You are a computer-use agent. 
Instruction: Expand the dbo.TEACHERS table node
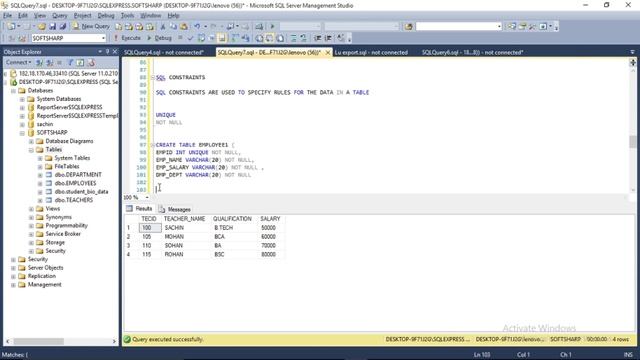[40, 200]
